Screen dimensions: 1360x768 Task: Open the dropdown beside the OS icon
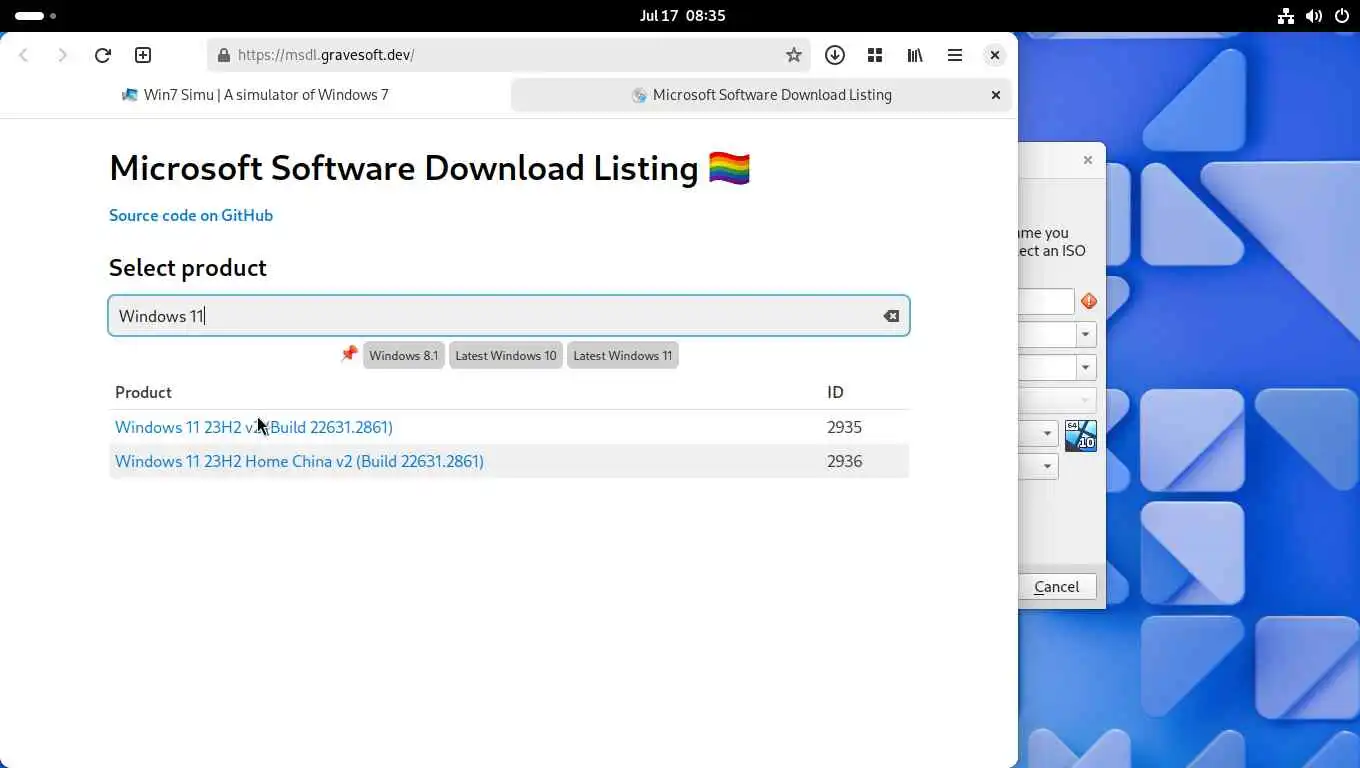click(1048, 434)
